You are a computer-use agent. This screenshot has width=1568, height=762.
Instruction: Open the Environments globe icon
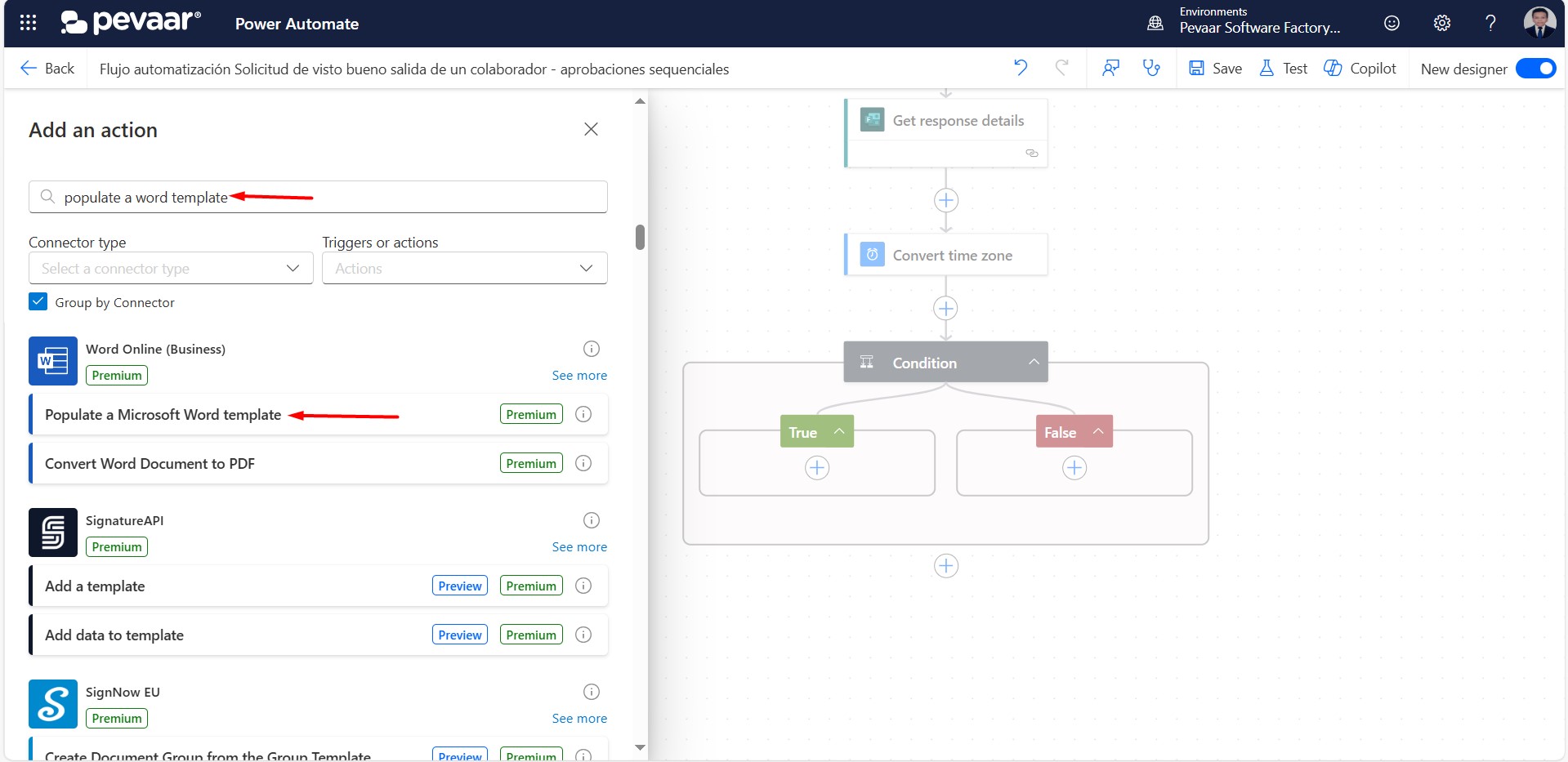[x=1155, y=23]
